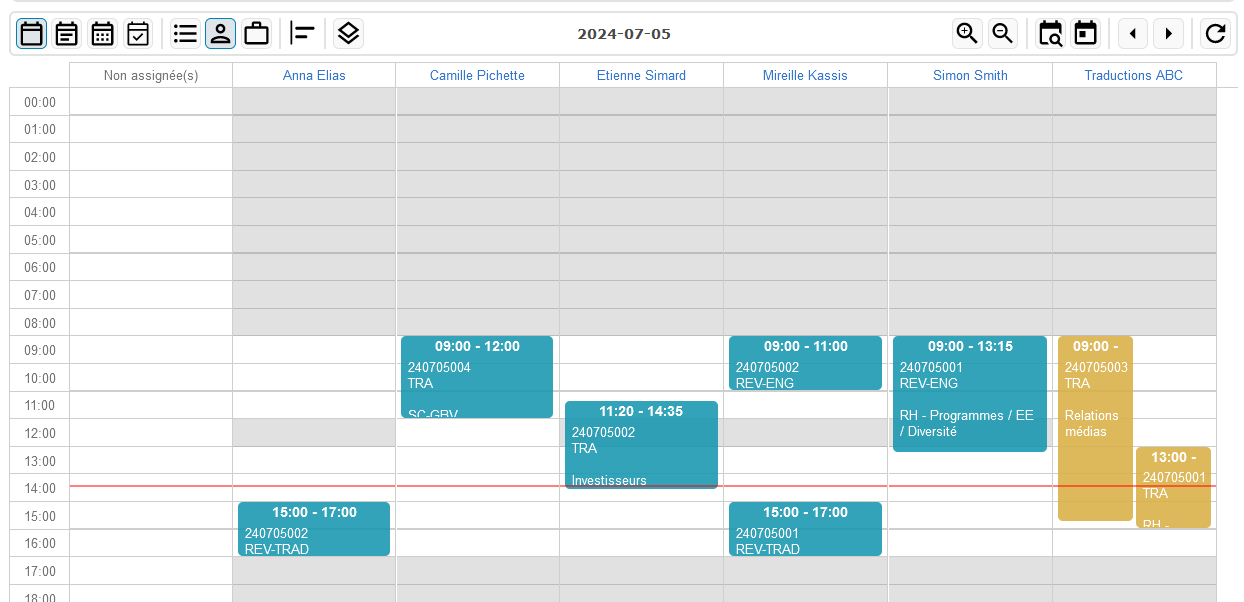
Task: Toggle the bullet list grouping button
Action: tap(185, 34)
